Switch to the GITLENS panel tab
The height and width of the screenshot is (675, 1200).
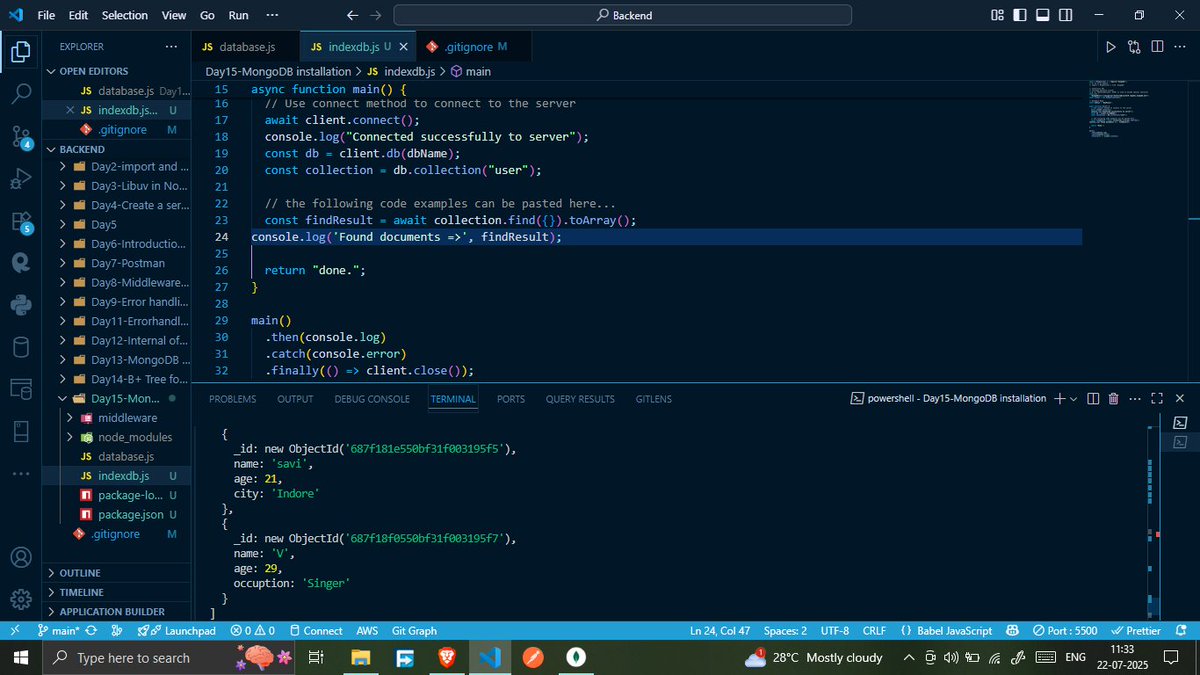tap(654, 398)
